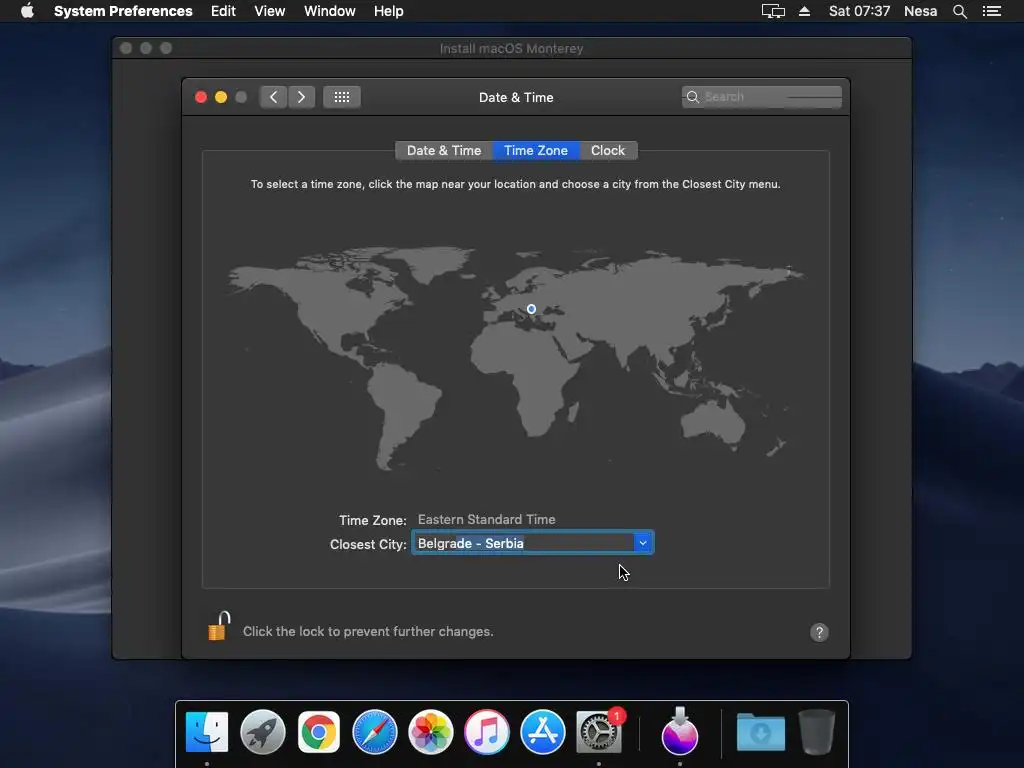The width and height of the screenshot is (1024, 768).
Task: Open the Downloads folder in Dock
Action: pos(761,732)
